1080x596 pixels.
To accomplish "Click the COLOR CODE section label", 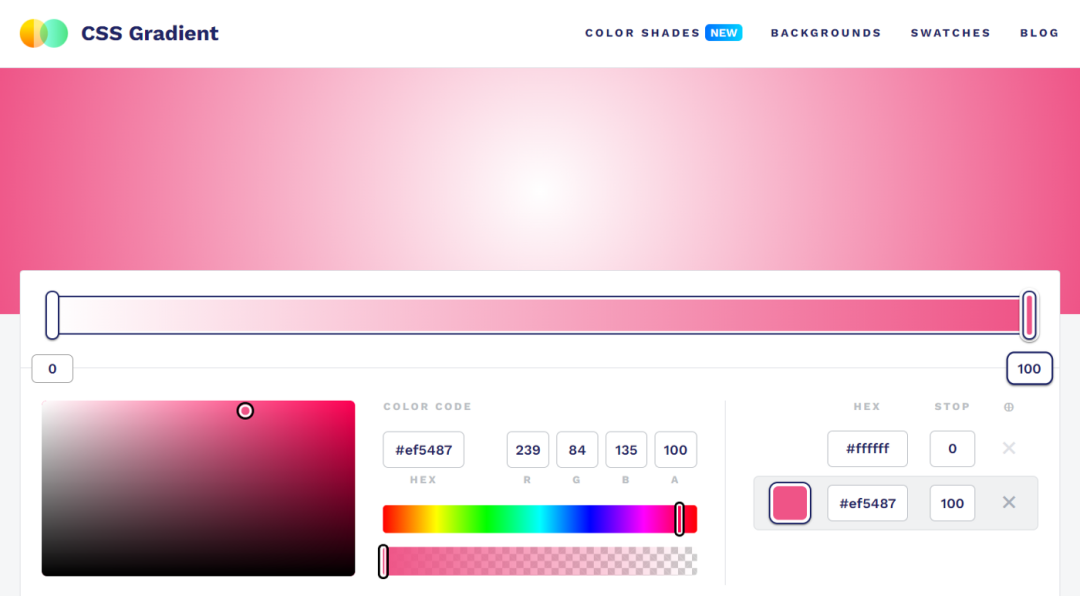I will (427, 407).
